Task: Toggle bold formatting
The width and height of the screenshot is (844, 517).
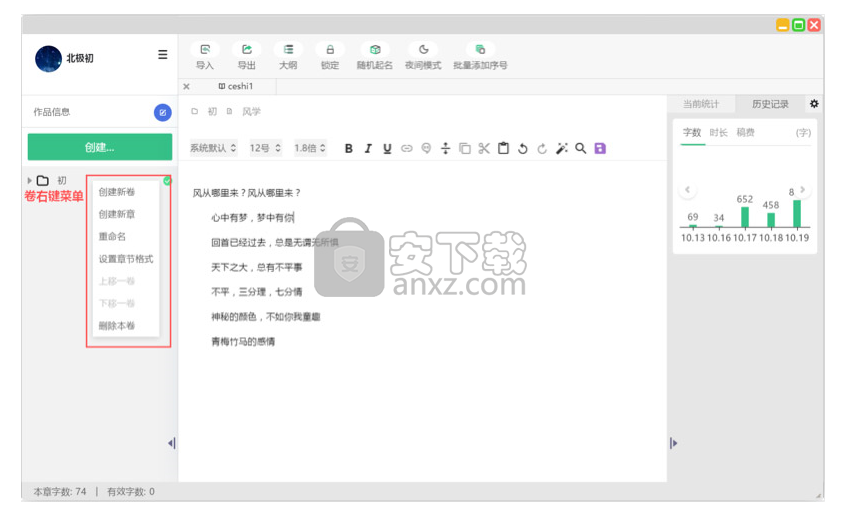Action: [348, 149]
